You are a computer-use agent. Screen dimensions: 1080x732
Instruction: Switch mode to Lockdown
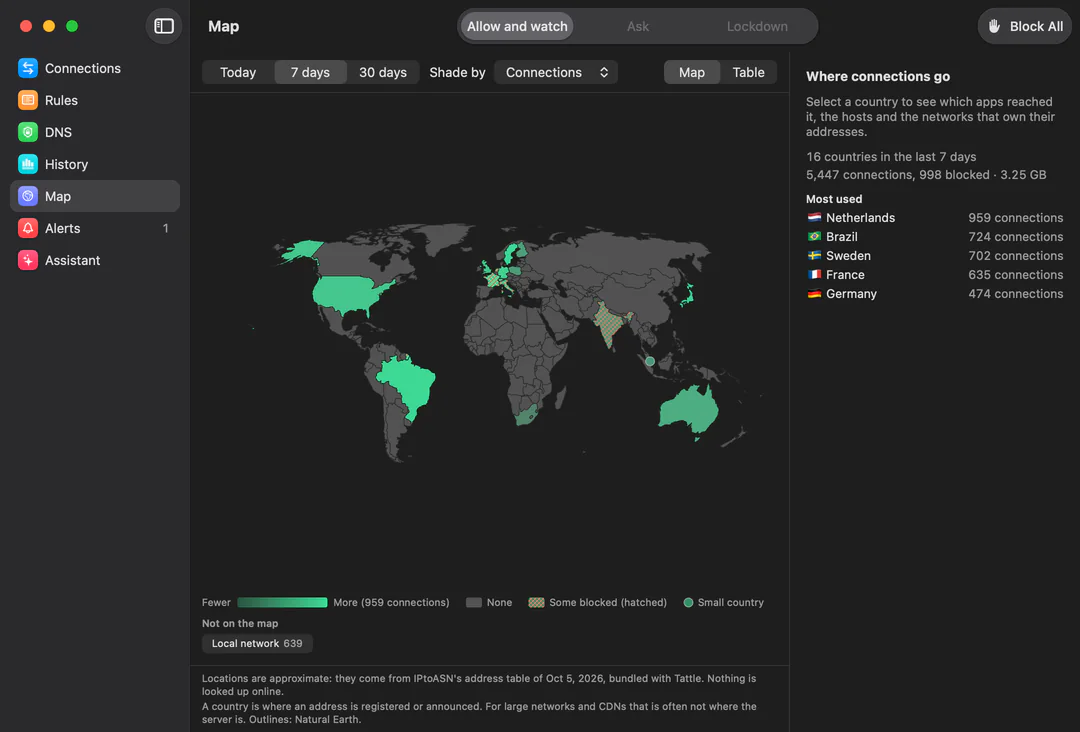coord(757,26)
